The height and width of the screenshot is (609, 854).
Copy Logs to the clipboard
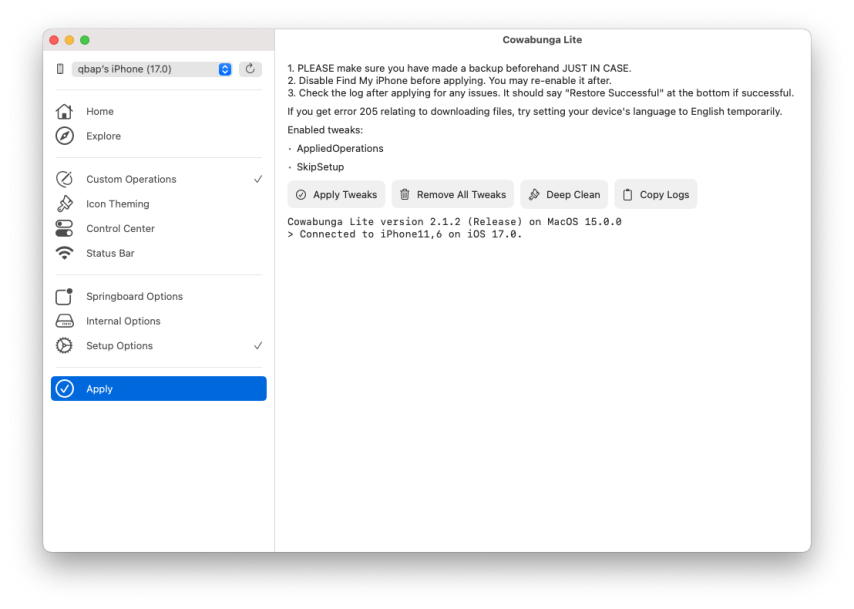(656, 194)
